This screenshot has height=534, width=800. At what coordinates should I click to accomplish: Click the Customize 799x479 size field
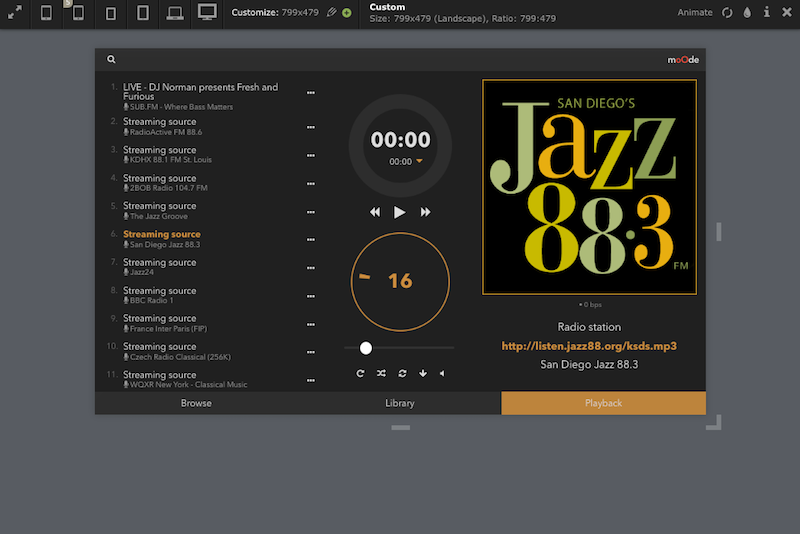(x=275, y=12)
